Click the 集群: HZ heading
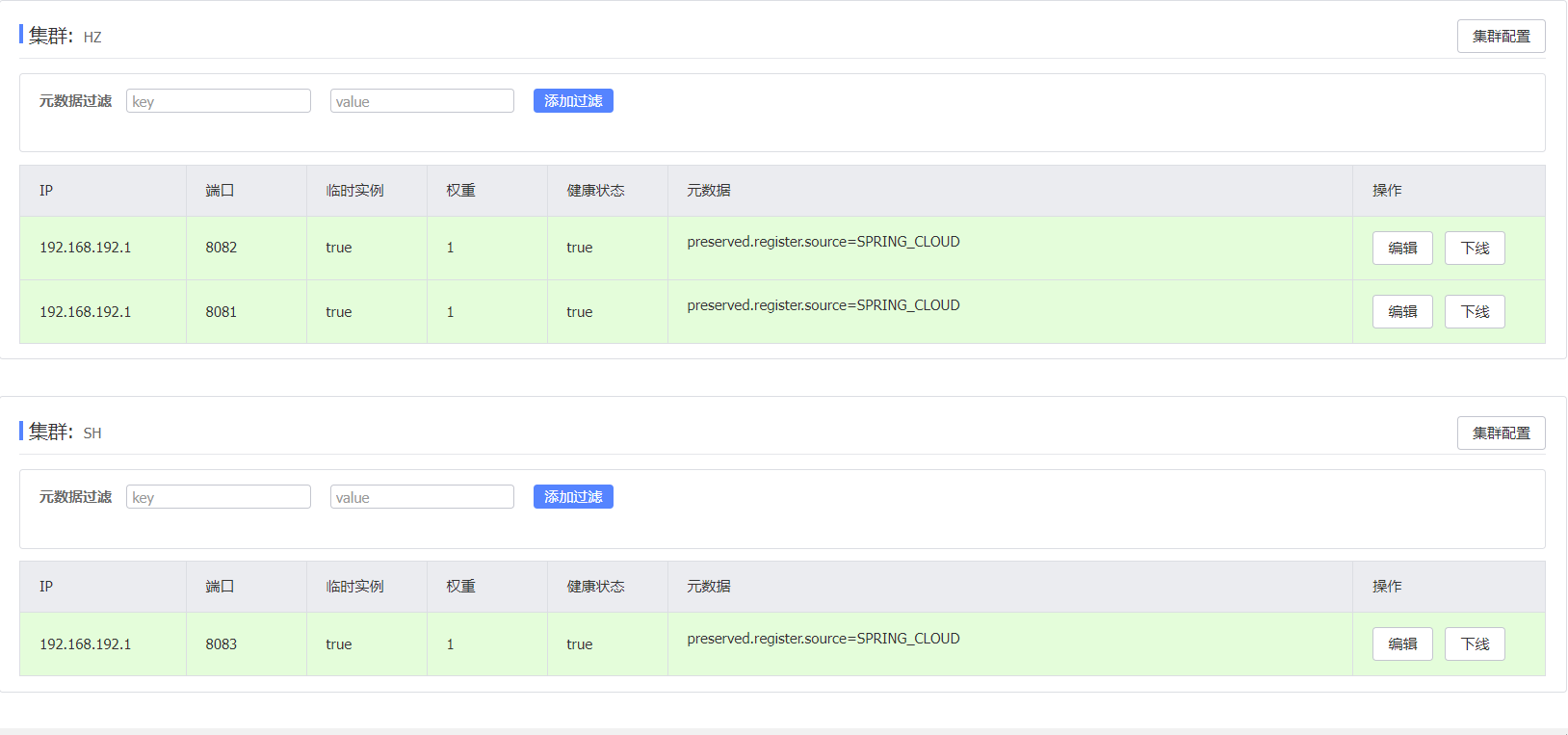This screenshot has width=1568, height=735. (x=65, y=37)
